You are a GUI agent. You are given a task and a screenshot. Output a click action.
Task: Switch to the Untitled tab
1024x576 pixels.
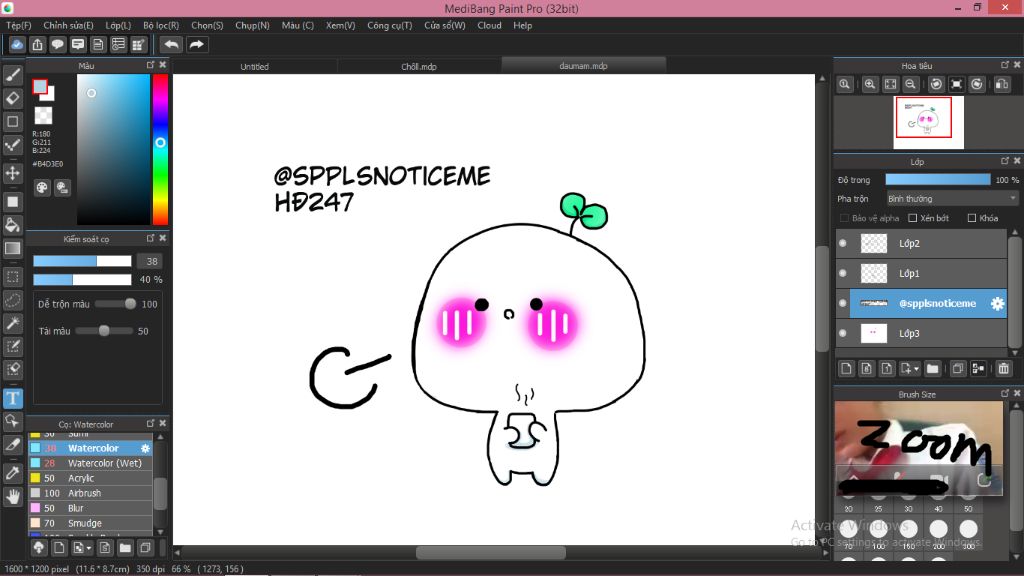point(255,66)
